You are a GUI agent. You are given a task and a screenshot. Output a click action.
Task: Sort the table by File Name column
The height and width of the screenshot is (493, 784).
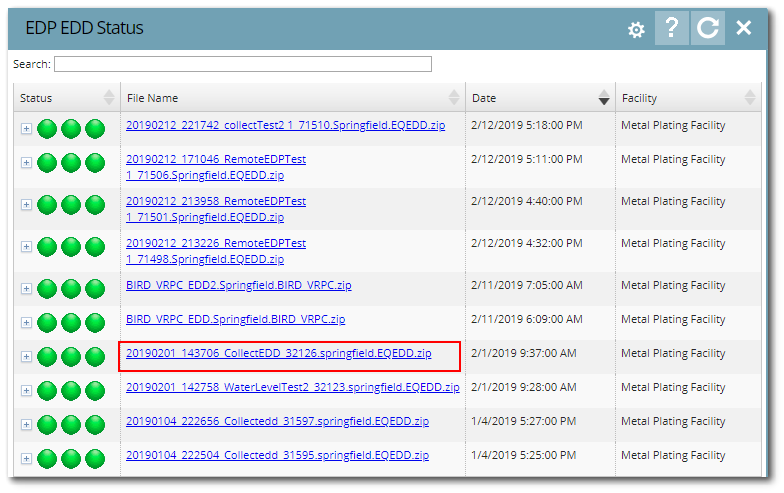[292, 98]
